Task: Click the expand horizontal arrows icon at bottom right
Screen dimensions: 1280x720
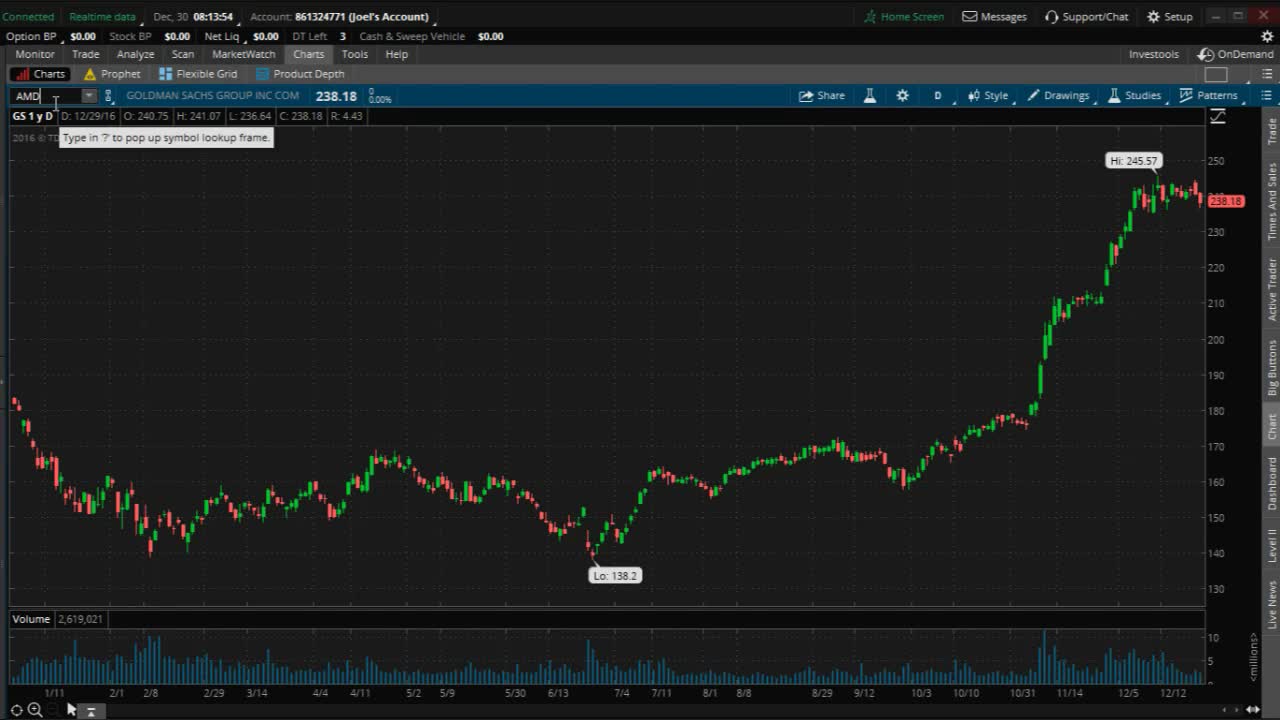Action: pyautogui.click(x=1252, y=710)
